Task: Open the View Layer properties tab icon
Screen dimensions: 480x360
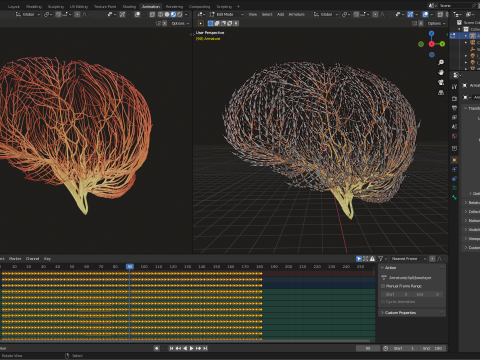Action: pos(454,117)
